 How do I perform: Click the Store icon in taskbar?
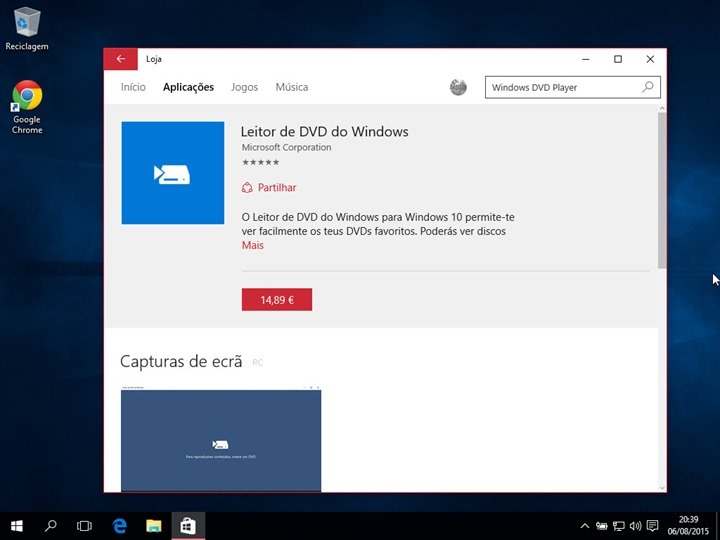point(188,526)
